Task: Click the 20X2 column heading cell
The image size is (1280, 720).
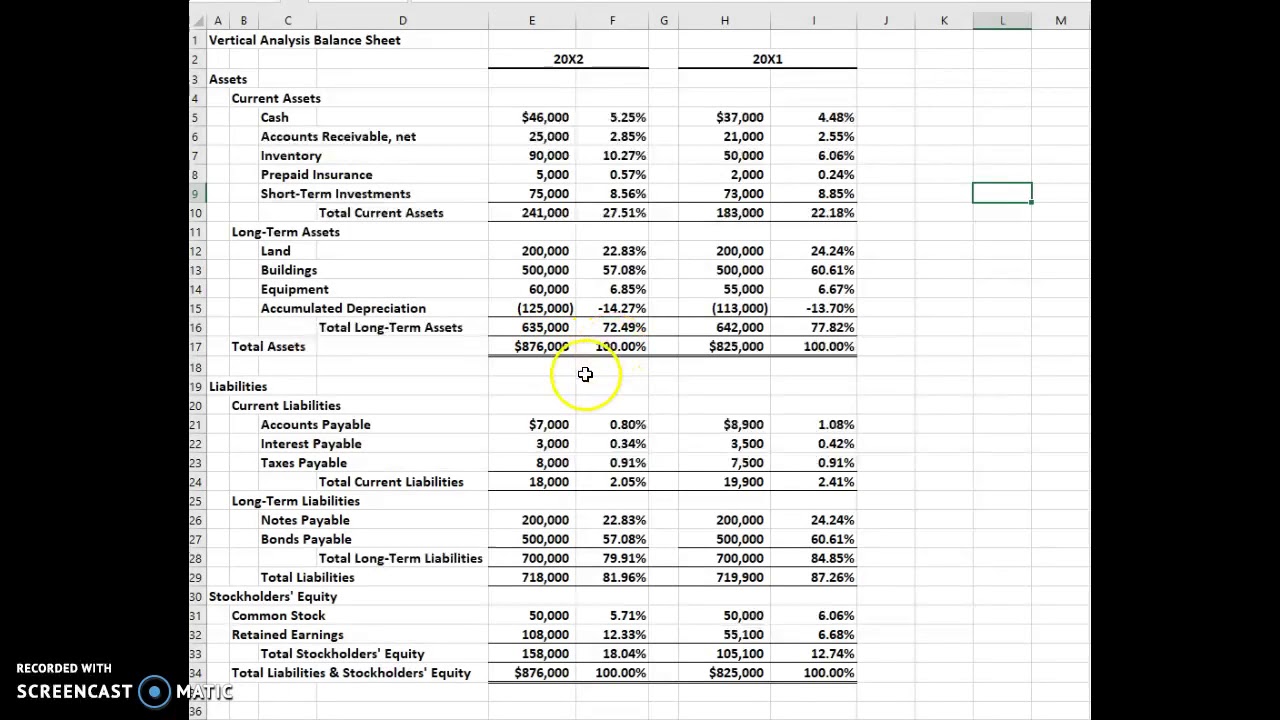Action: (x=568, y=59)
